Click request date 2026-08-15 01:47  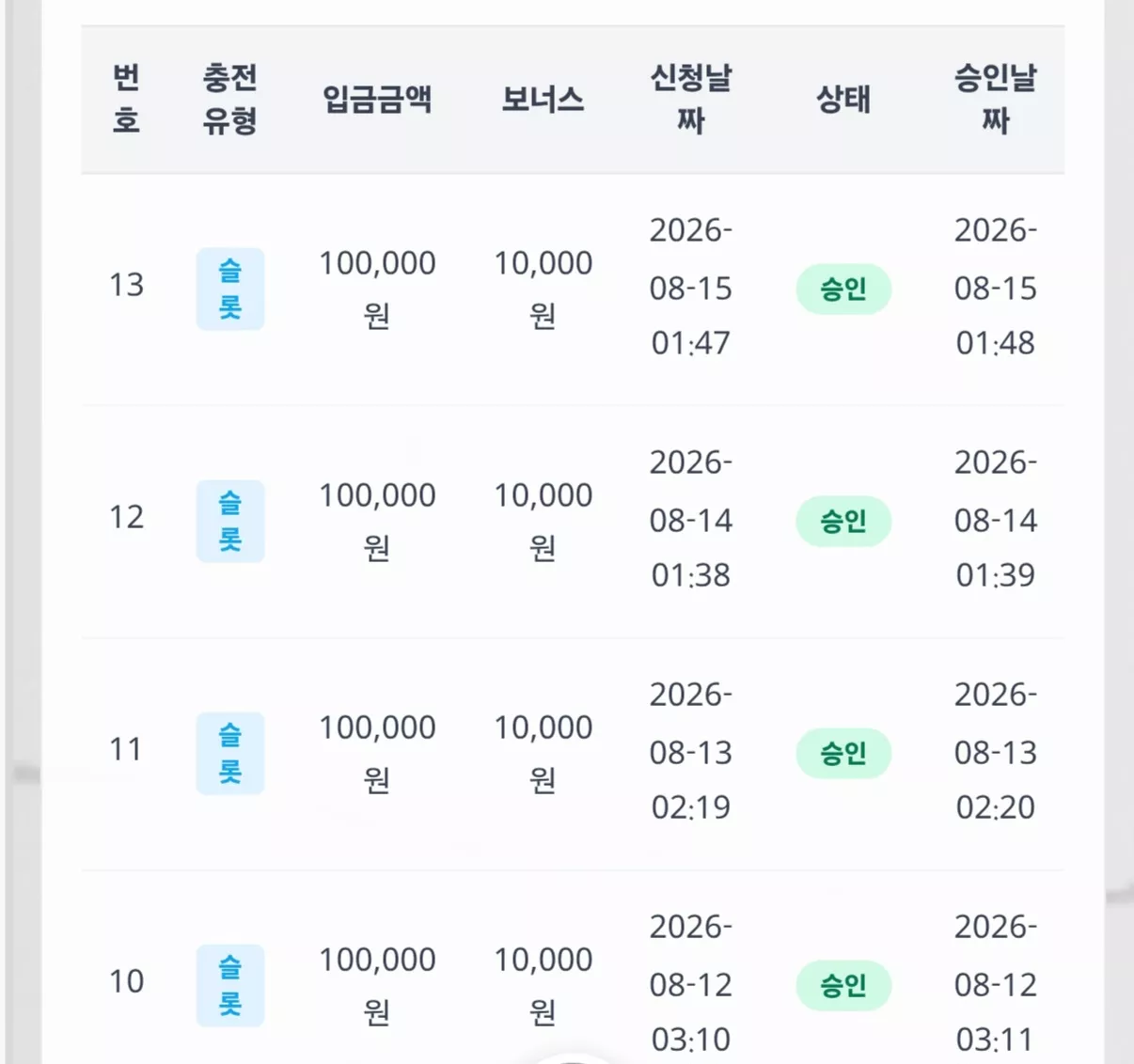(x=691, y=287)
